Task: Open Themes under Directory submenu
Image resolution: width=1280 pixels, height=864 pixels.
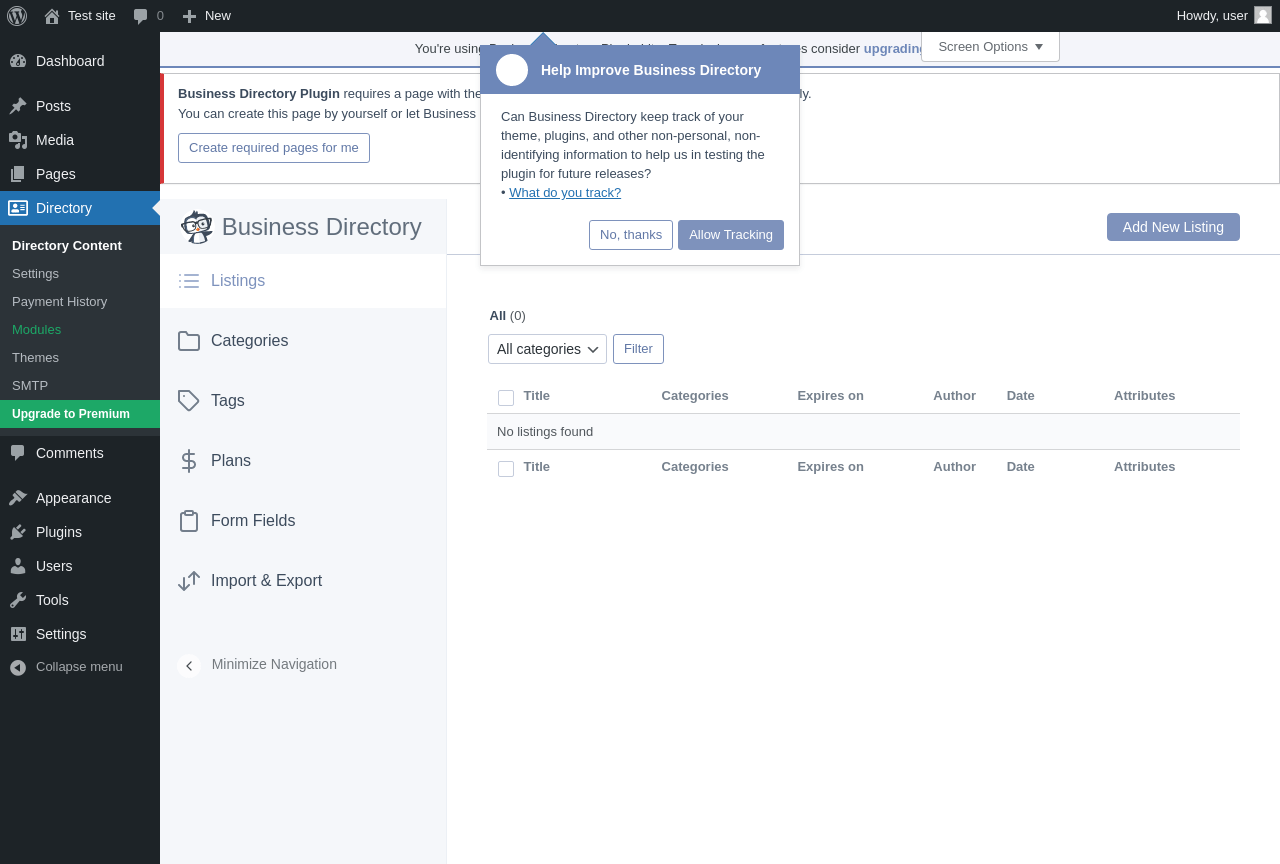Action: point(35,358)
